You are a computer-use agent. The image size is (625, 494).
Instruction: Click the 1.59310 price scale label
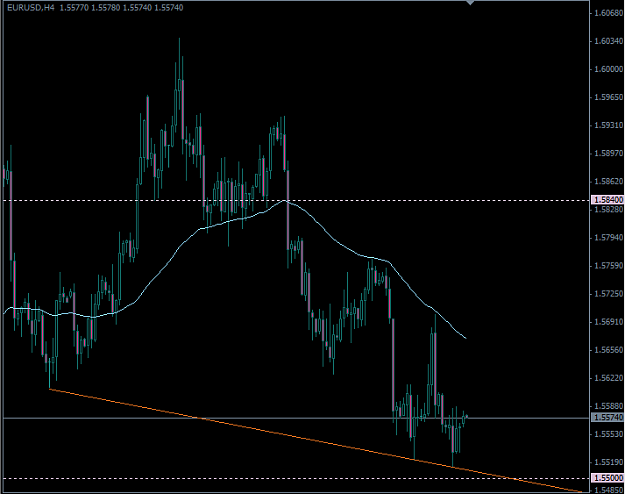(x=608, y=125)
